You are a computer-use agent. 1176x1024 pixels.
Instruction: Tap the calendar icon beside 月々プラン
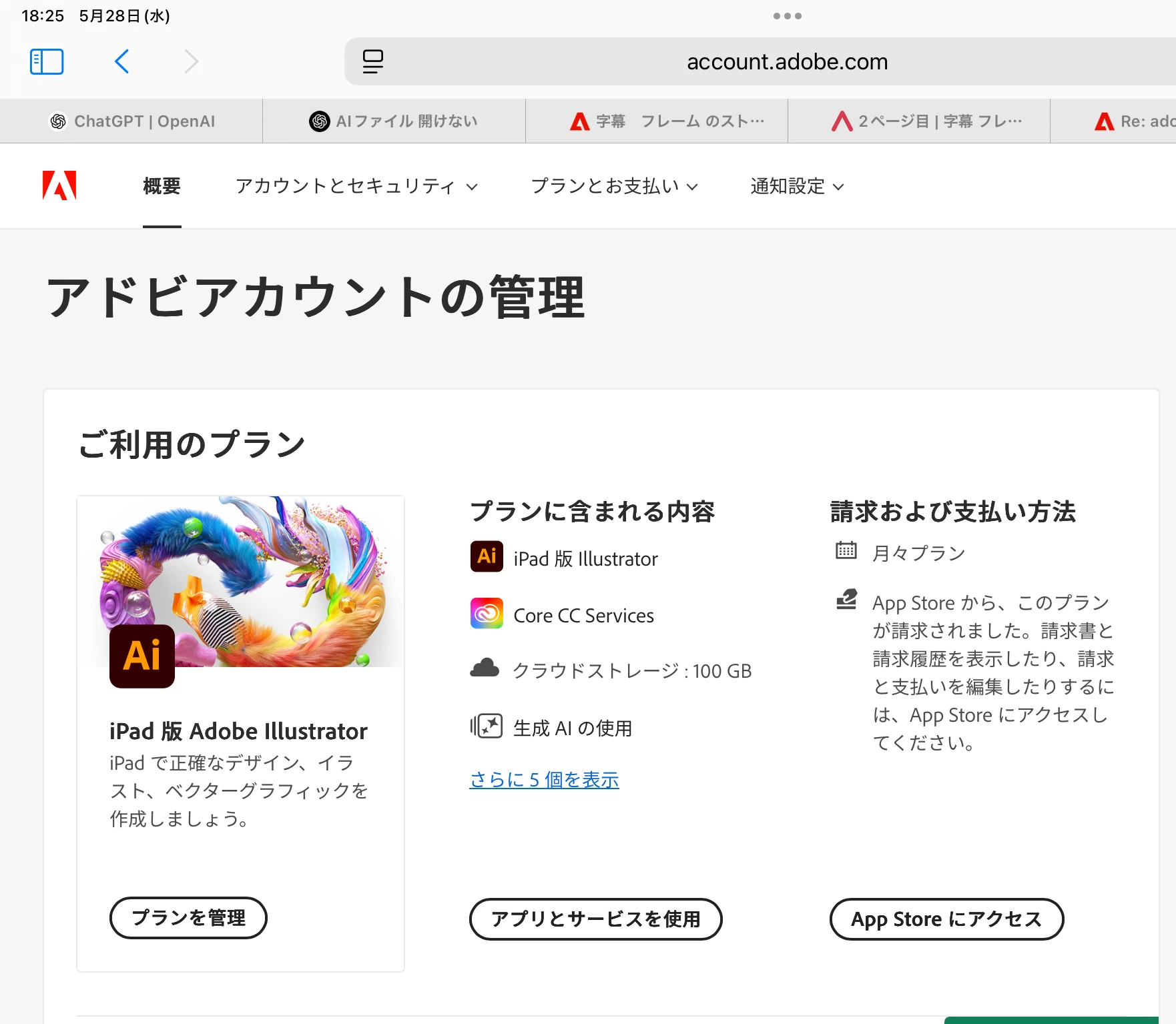pyautogui.click(x=846, y=550)
